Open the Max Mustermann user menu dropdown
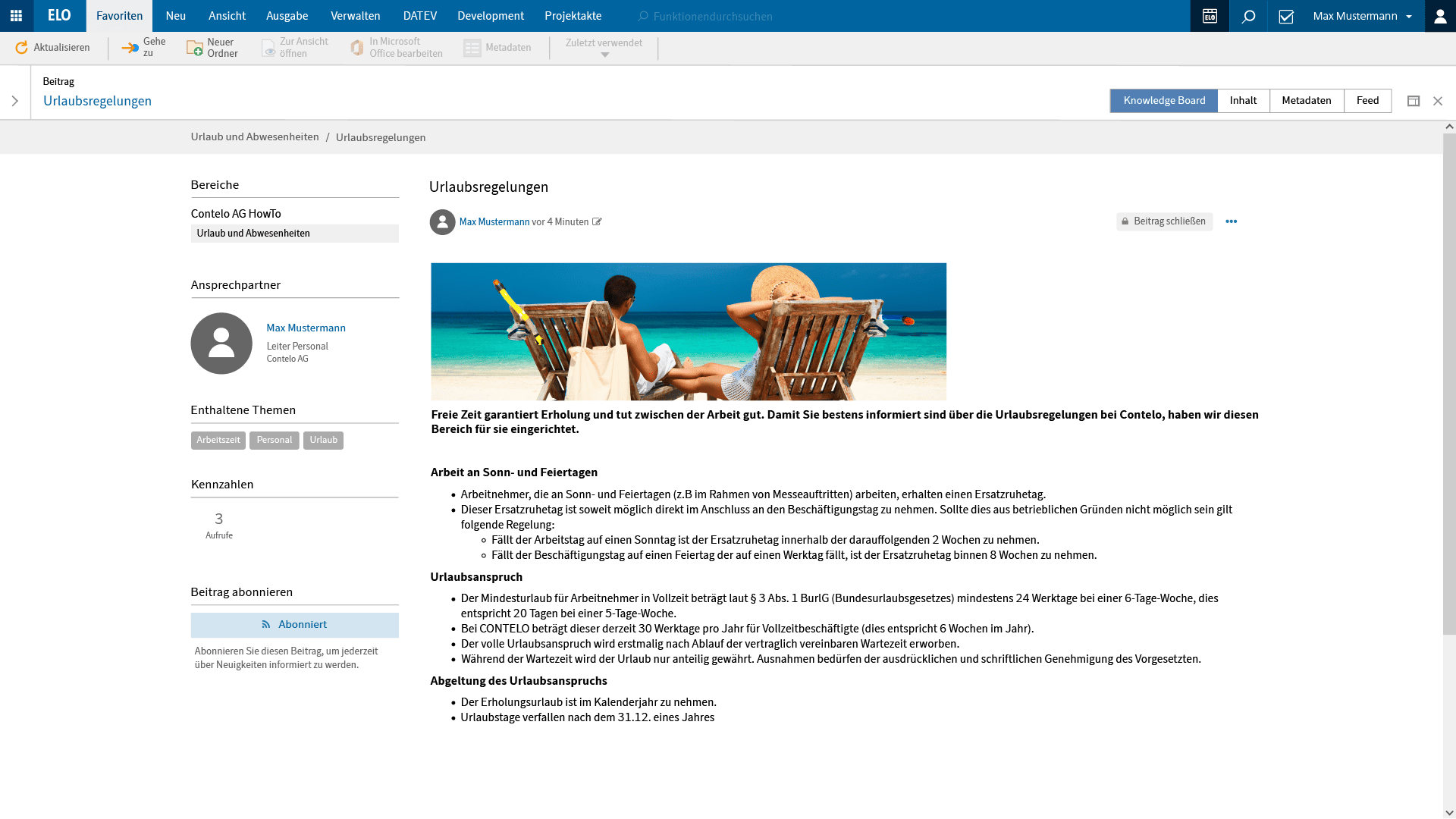Viewport: 1456px width, 819px height. pyautogui.click(x=1363, y=16)
